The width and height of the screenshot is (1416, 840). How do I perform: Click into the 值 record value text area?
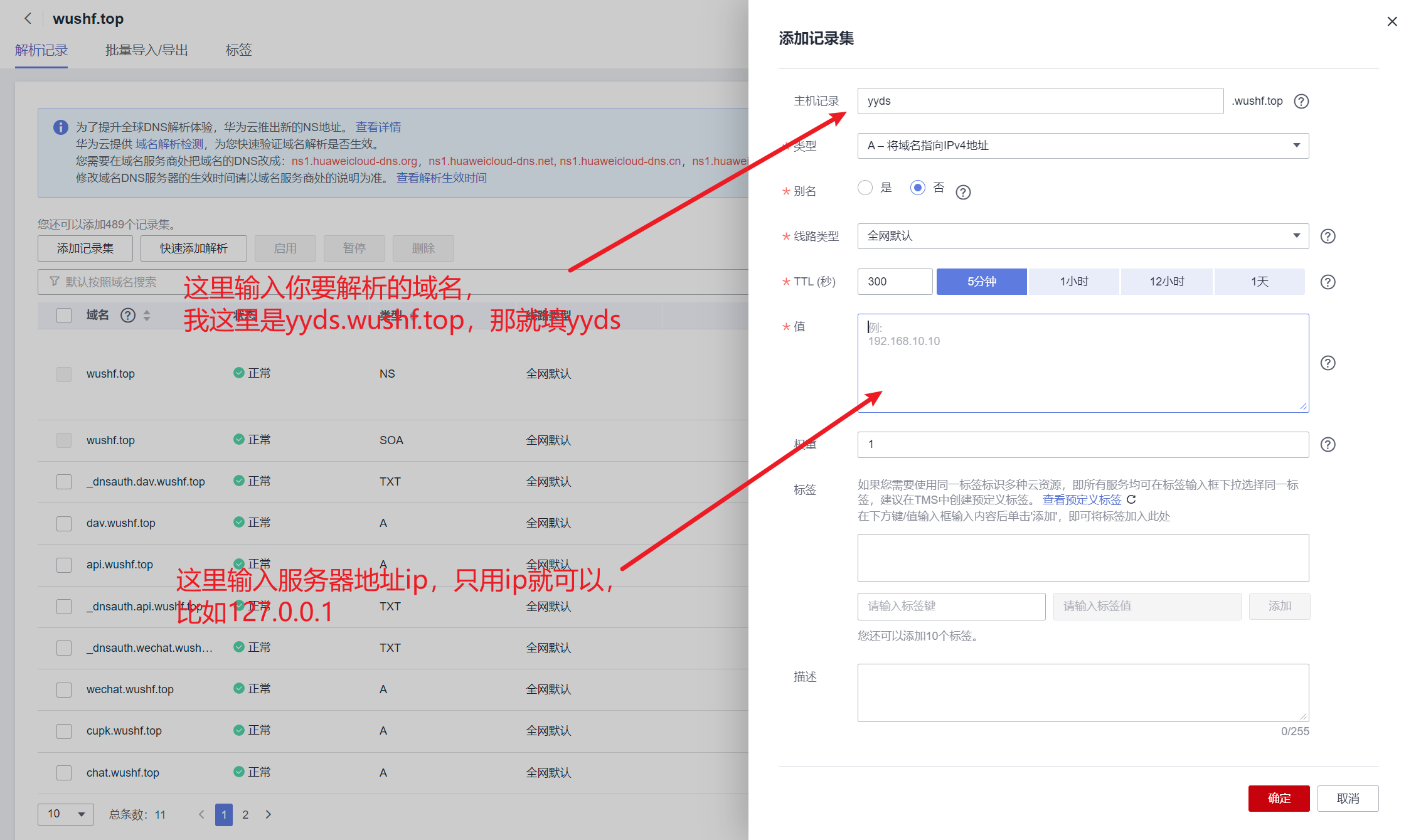click(x=1082, y=363)
